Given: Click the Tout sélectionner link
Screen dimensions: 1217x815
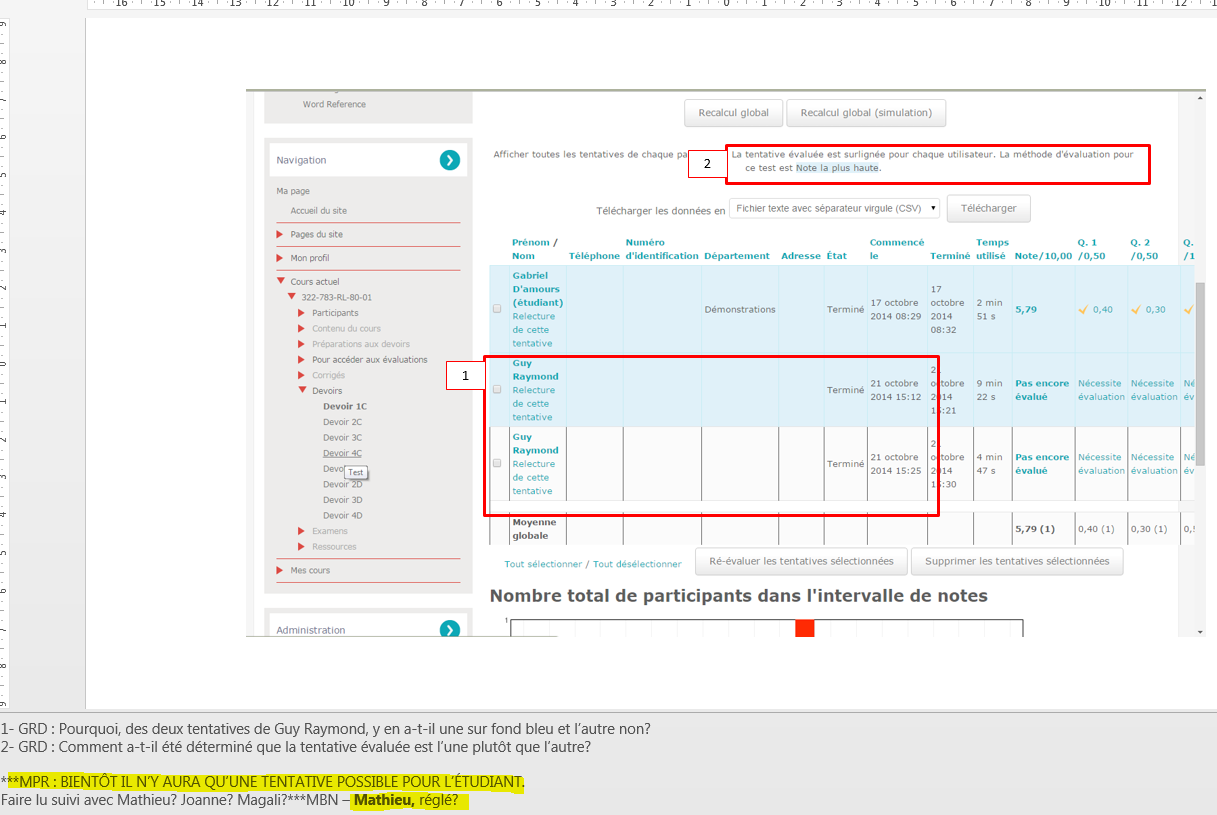Looking at the screenshot, I should [x=542, y=564].
